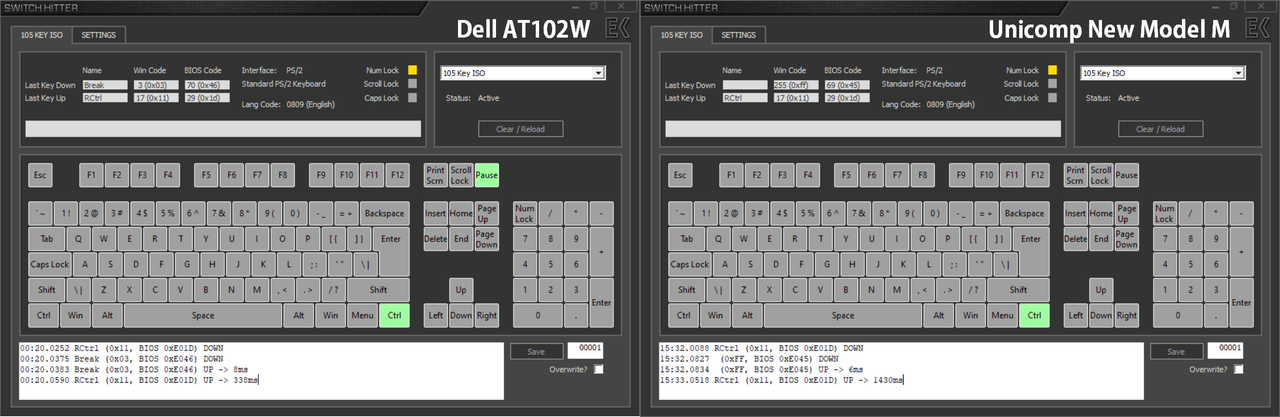Click Save button in Dell AT102W window
Screen dimensions: 1280x417
[536, 351]
